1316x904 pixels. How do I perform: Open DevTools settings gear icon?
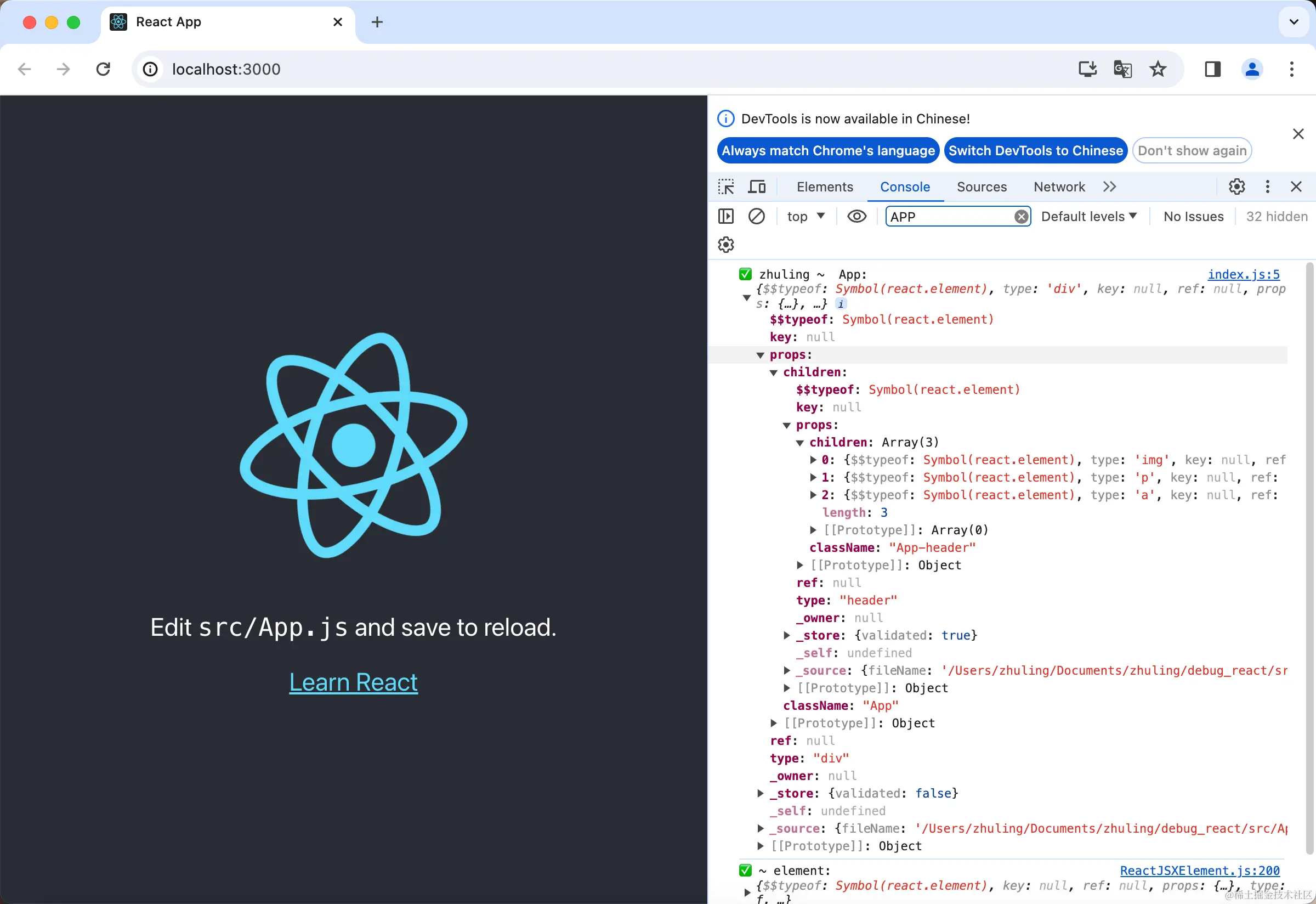[1236, 187]
